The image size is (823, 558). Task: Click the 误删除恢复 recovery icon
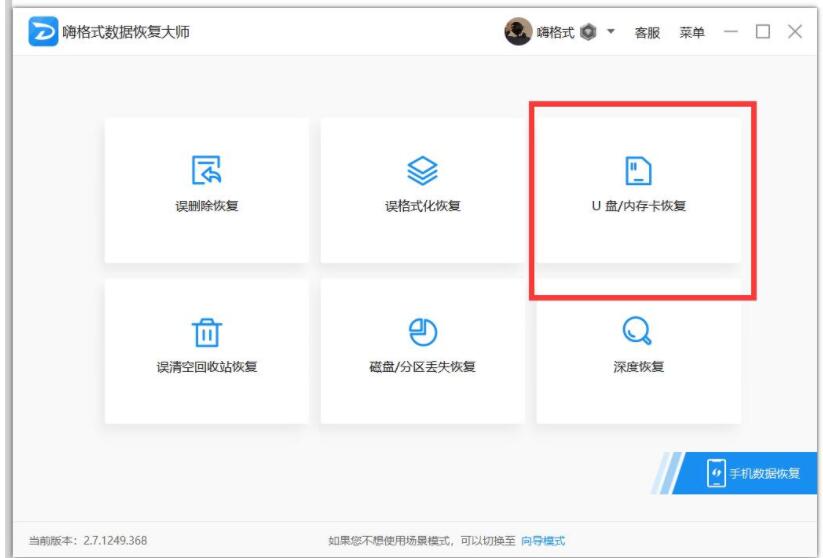point(206,170)
